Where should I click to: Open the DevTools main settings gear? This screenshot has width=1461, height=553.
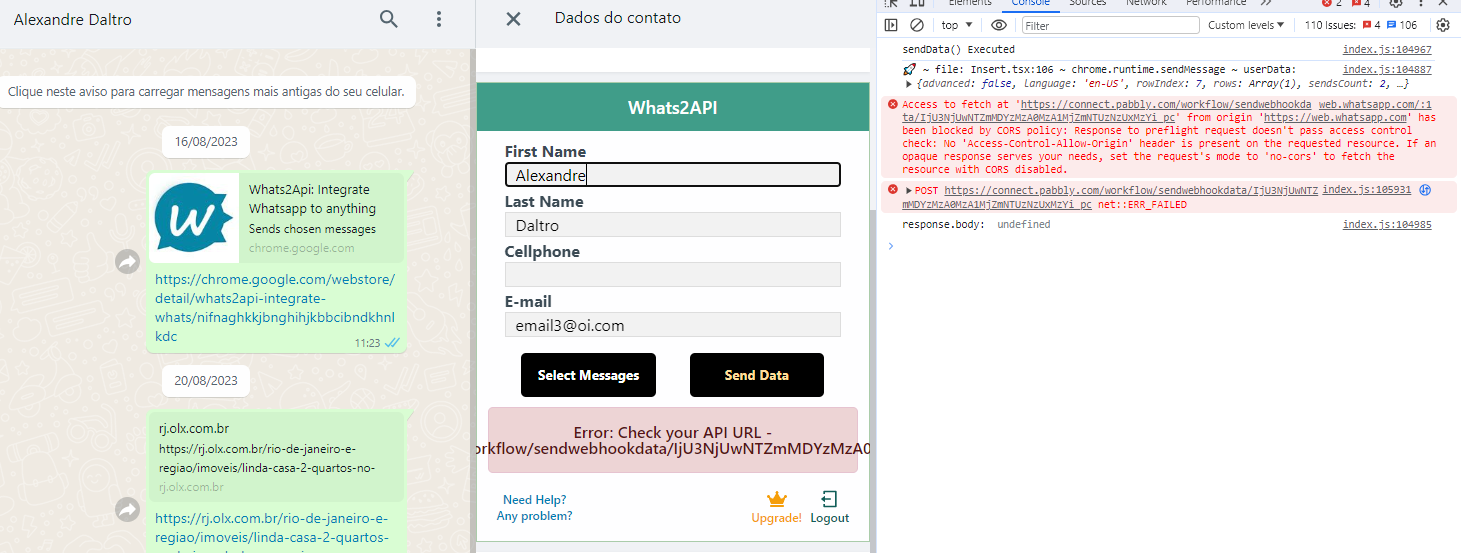click(1397, 3)
